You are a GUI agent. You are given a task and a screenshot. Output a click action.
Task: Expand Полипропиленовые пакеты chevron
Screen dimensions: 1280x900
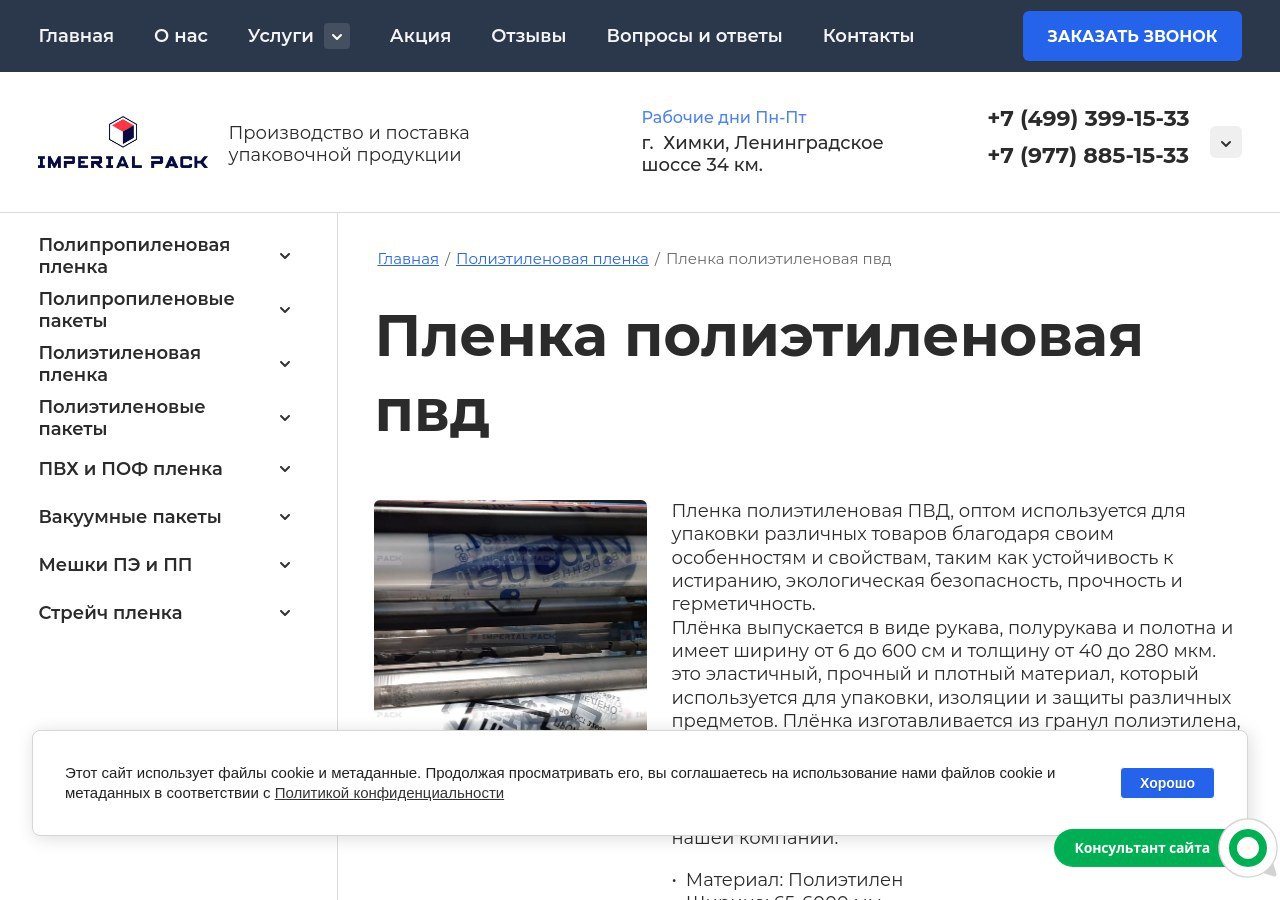click(285, 310)
